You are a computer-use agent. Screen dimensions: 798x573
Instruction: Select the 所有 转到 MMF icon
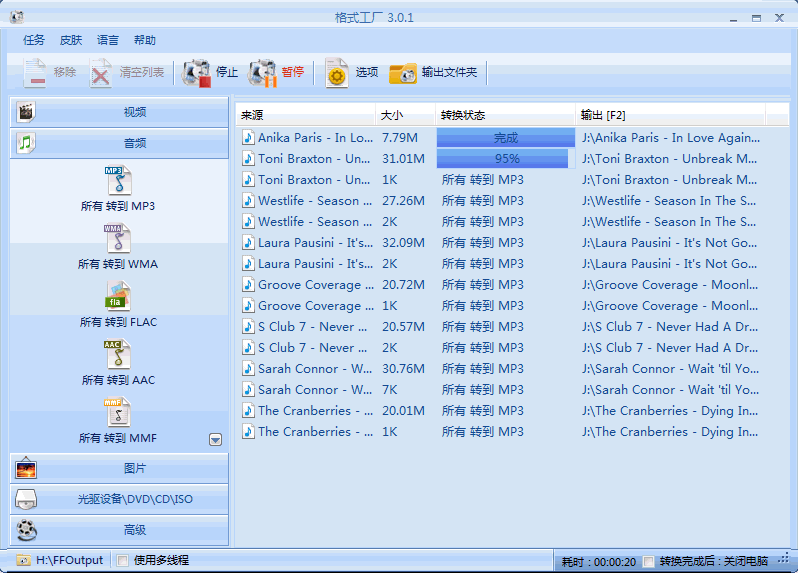click(x=118, y=412)
